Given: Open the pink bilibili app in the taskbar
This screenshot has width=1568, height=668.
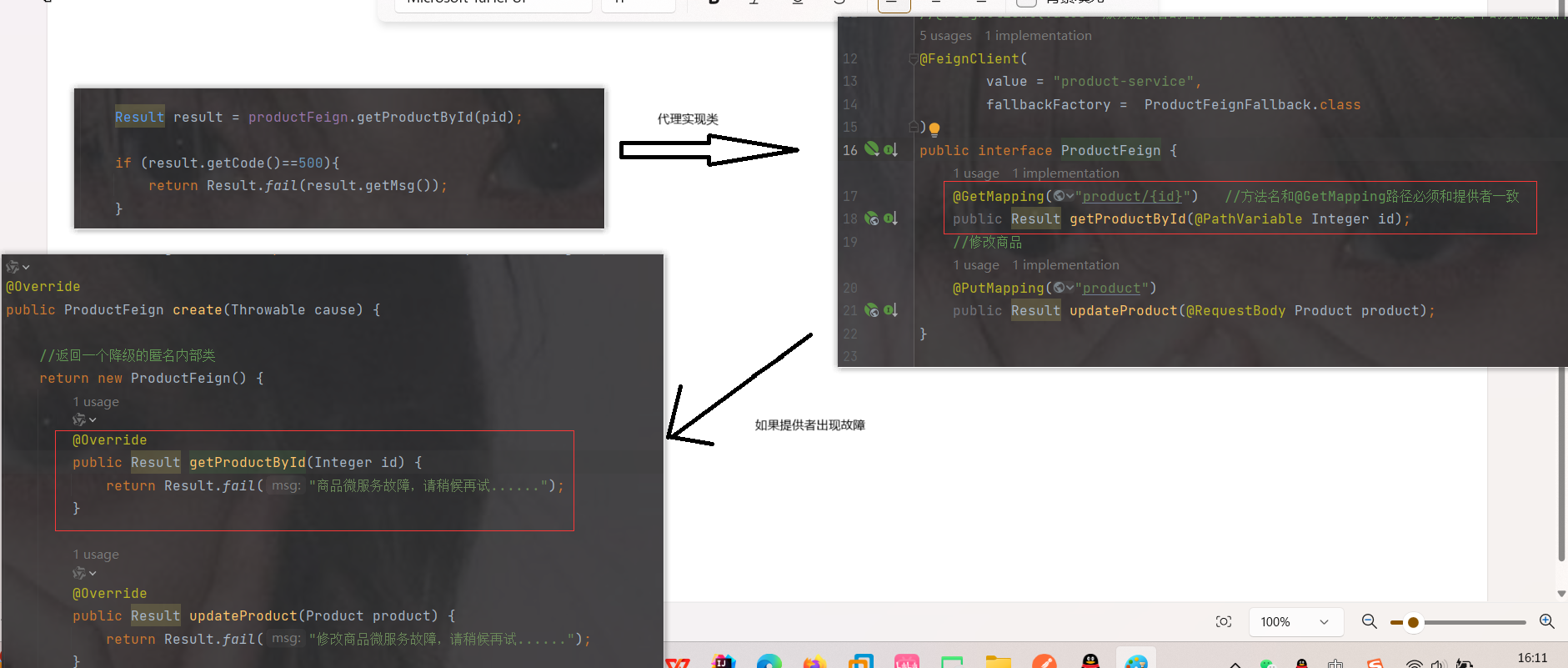Looking at the screenshot, I should tap(906, 662).
